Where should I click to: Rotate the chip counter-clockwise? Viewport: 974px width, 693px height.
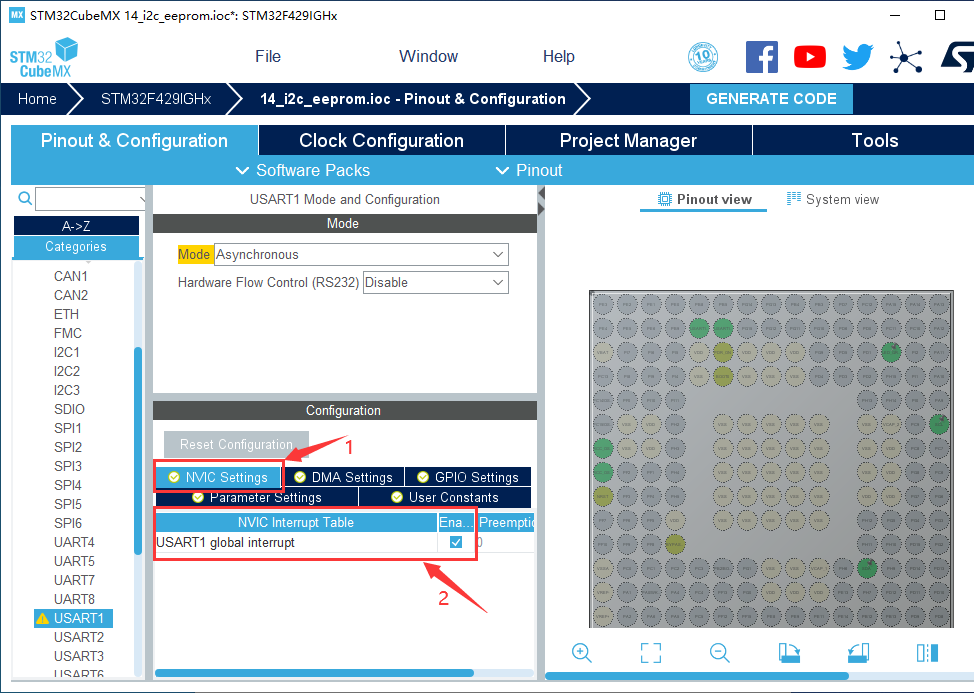click(x=858, y=653)
